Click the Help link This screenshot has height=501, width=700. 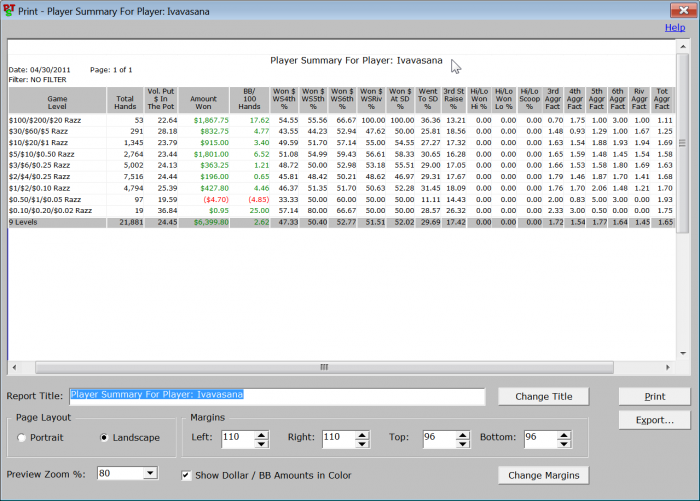(x=675, y=27)
